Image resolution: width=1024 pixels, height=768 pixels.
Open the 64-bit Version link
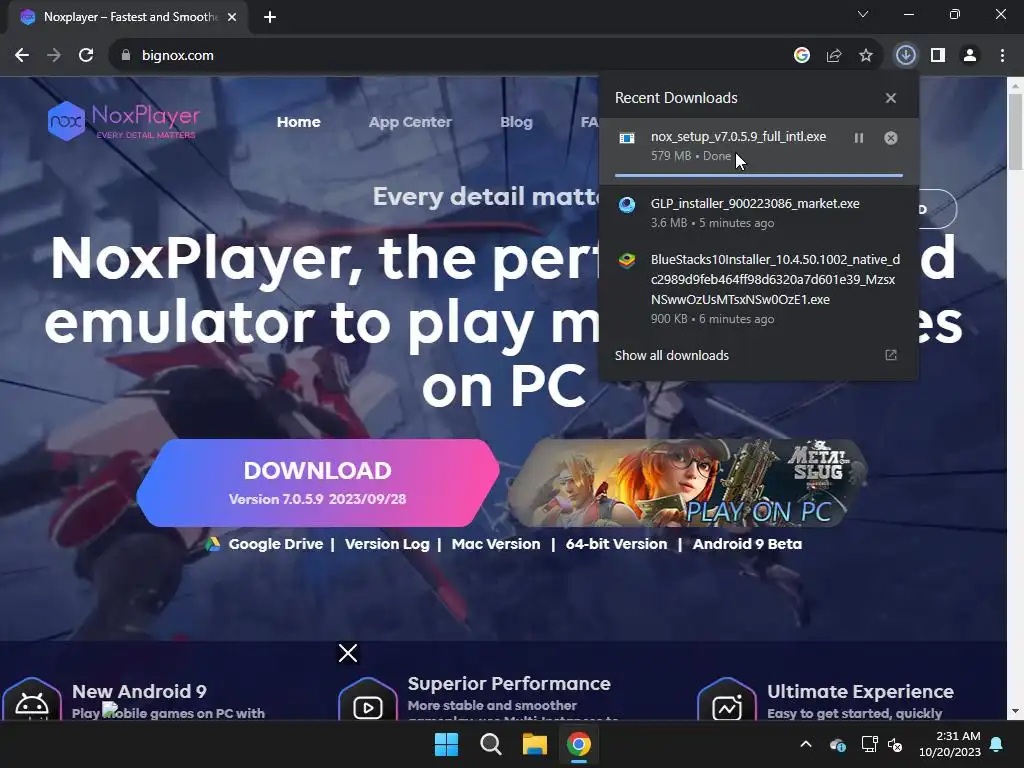point(616,544)
